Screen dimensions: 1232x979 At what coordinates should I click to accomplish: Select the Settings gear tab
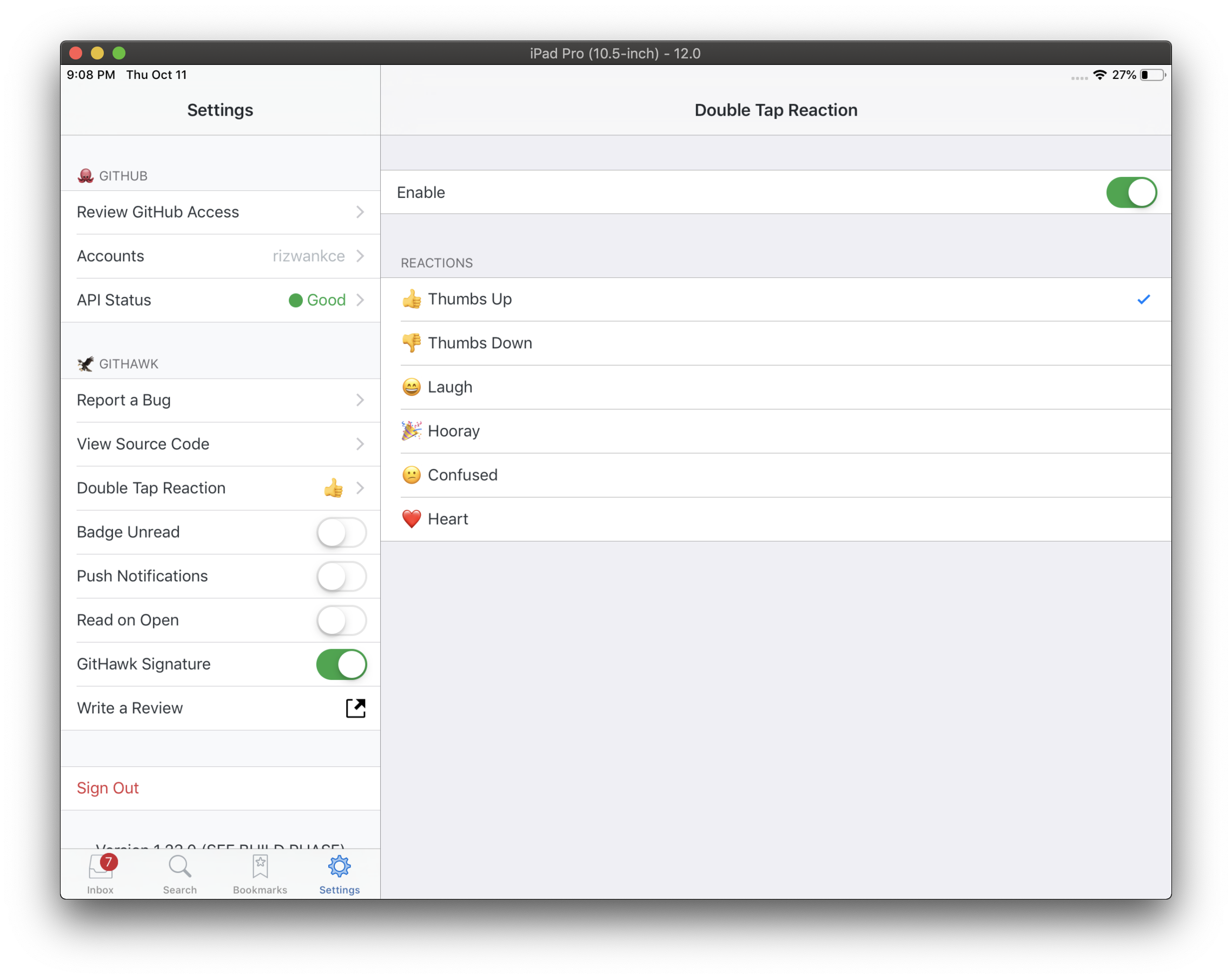tap(340, 874)
